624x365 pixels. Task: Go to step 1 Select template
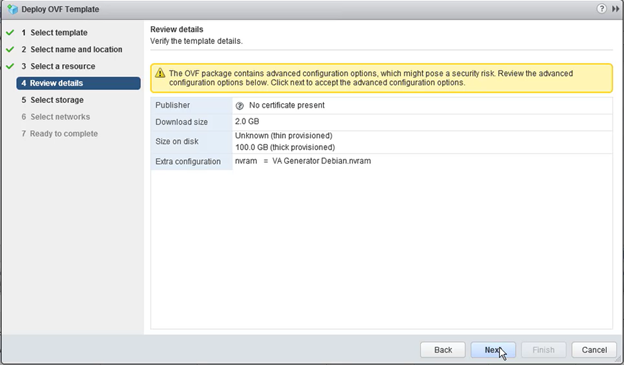coord(55,33)
